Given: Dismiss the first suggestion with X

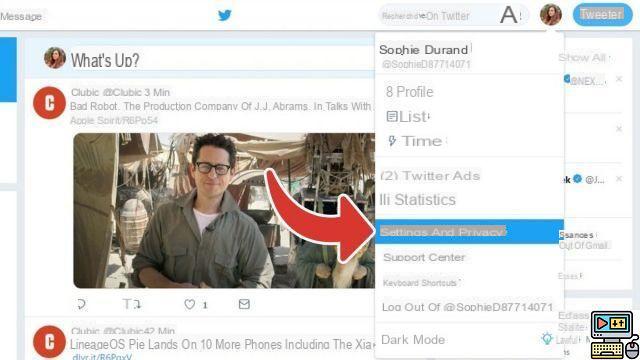Looking at the screenshot, I should (x=619, y=79).
